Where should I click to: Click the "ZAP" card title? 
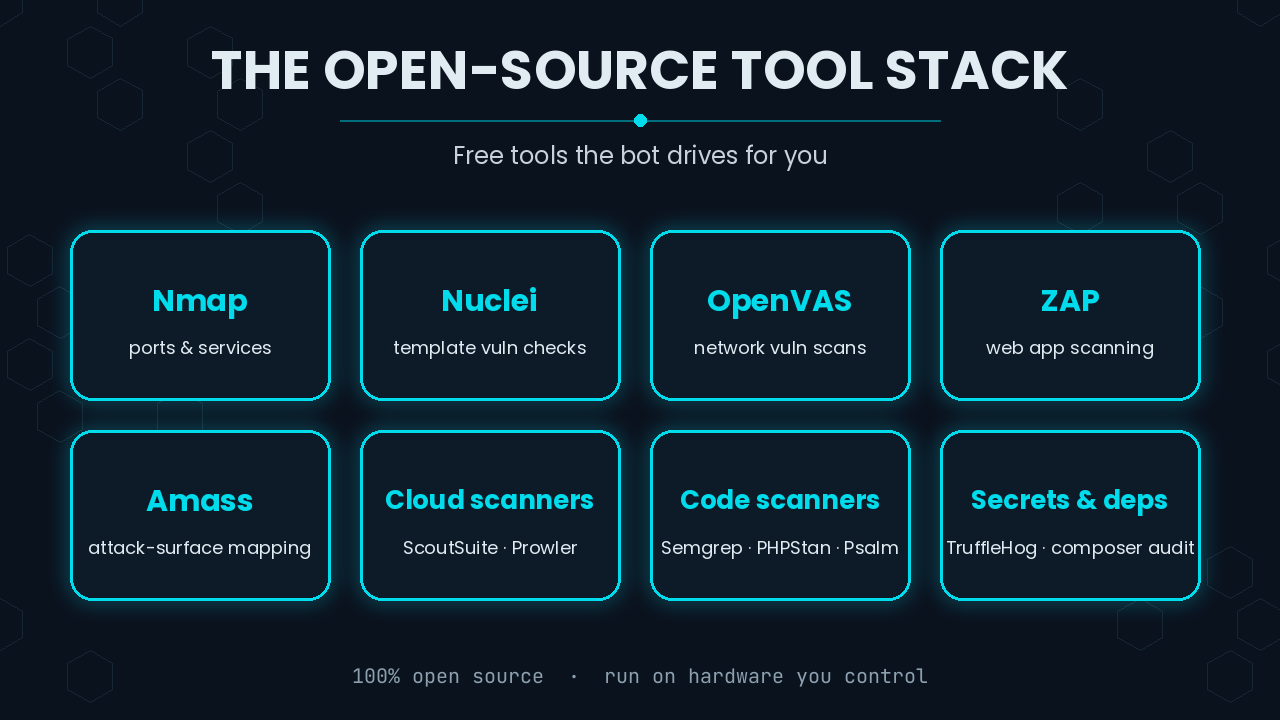click(x=1070, y=300)
